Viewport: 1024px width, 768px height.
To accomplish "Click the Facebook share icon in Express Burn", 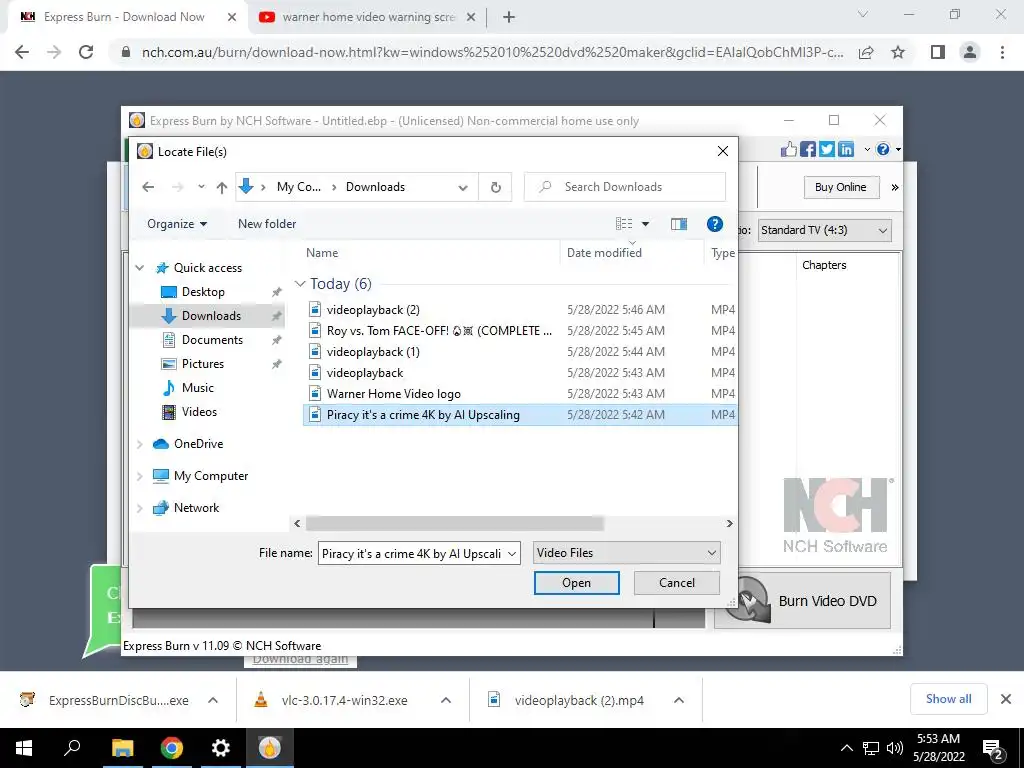I will (x=808, y=150).
